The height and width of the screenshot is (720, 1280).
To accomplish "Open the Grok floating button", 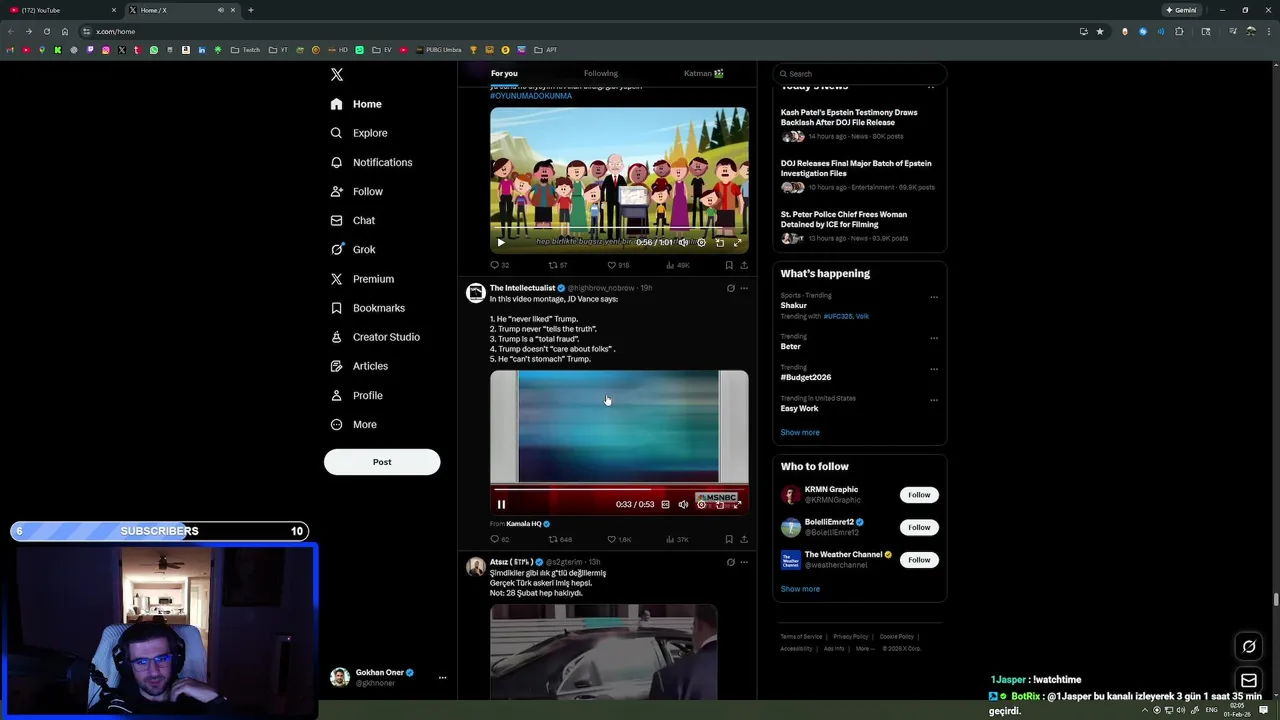I will coord(1249,647).
